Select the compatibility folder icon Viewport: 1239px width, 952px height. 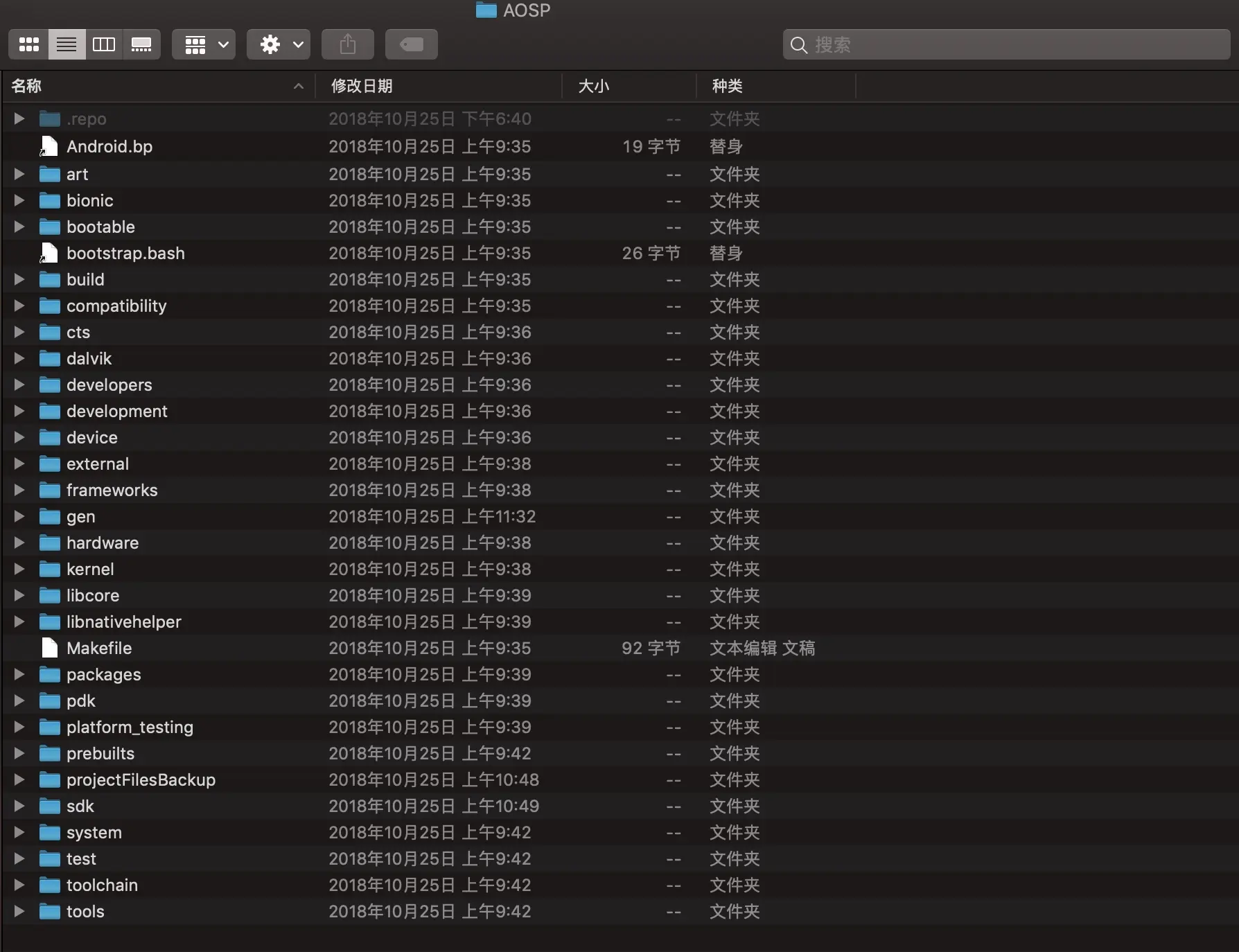tap(50, 306)
